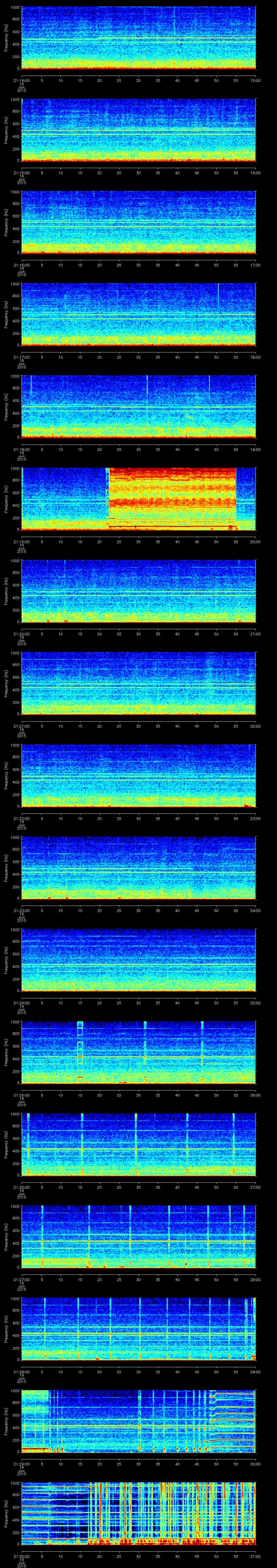Click the 21:26:00 start time label
Image resolution: width=277 pixels, height=1568 pixels.
click(21, 1187)
